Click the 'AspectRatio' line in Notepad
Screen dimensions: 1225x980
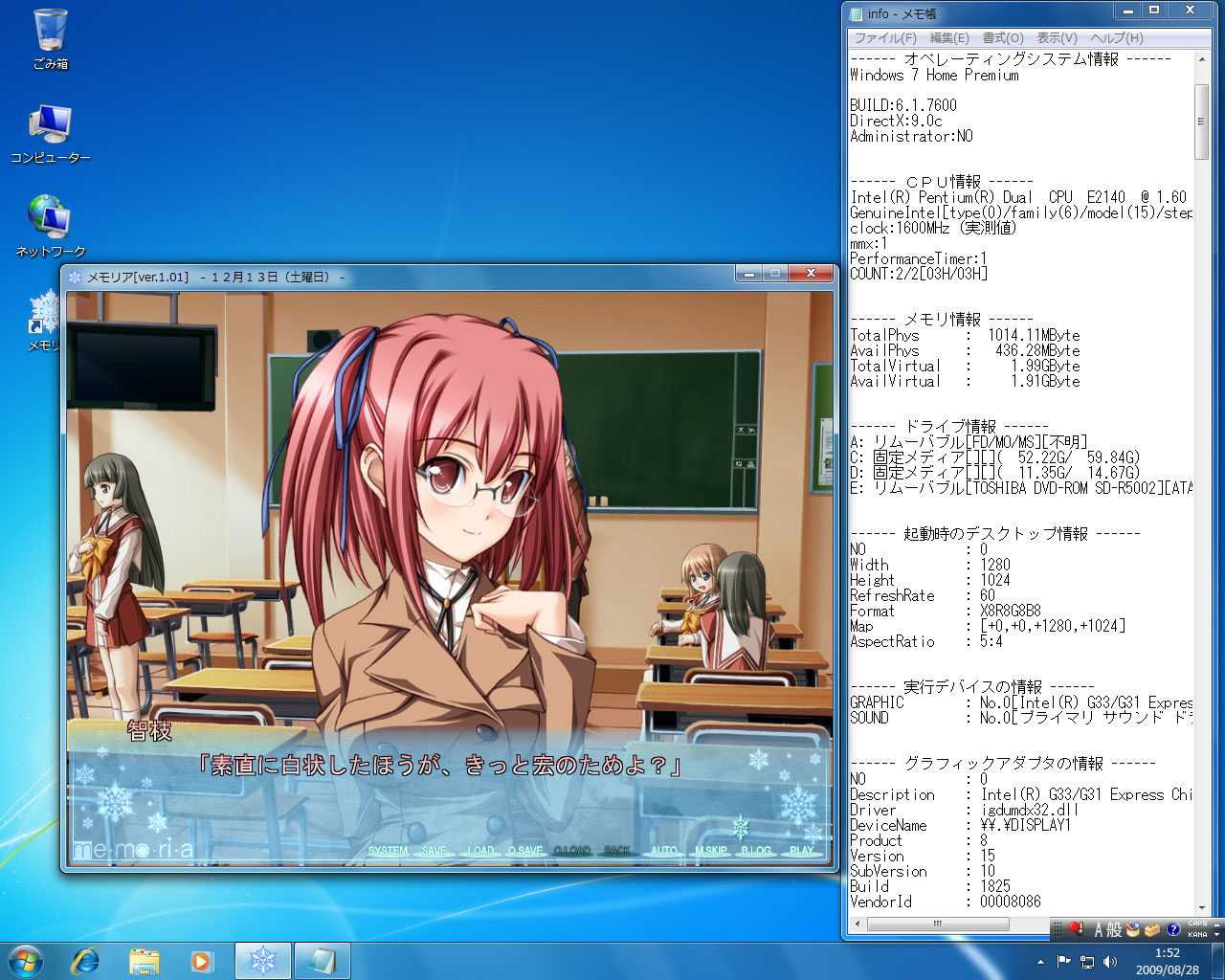click(926, 641)
